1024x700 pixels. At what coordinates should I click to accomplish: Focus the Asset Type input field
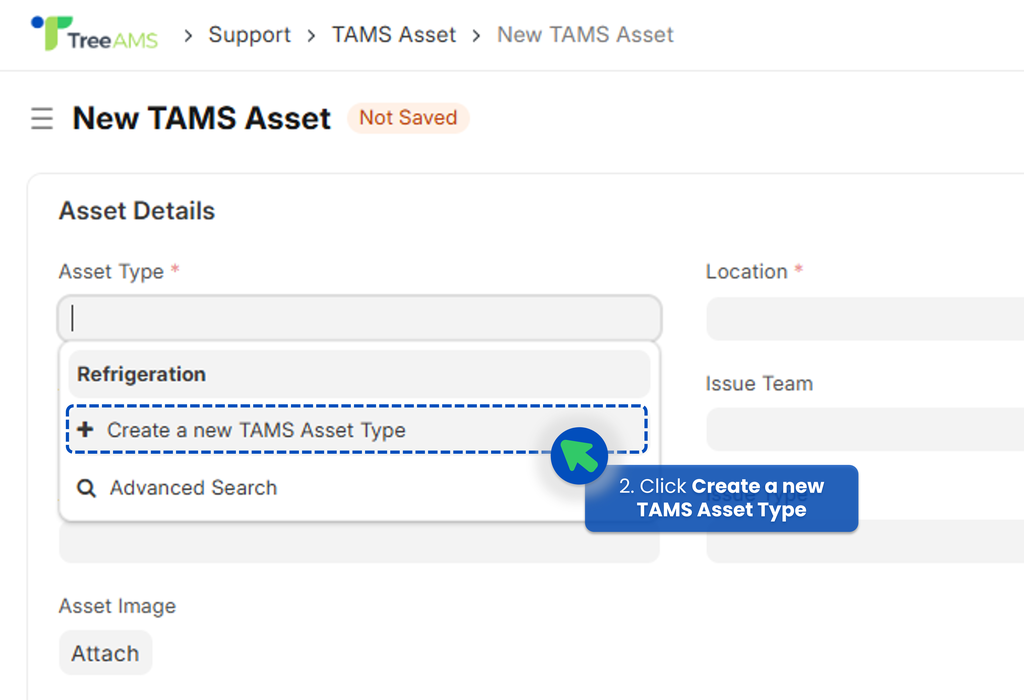point(359,319)
